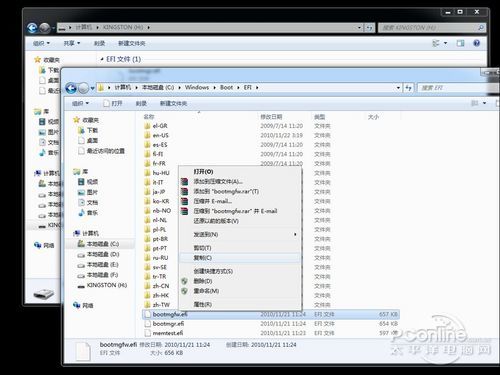
Task: Select the zh-CN folder icon
Action: pos(147,286)
